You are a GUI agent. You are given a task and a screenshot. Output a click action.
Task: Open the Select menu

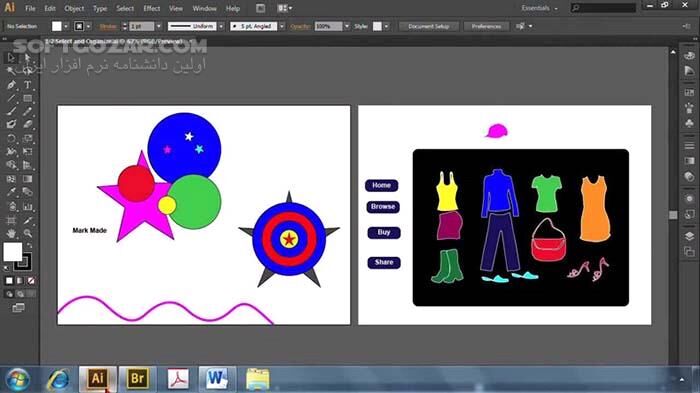(x=125, y=8)
